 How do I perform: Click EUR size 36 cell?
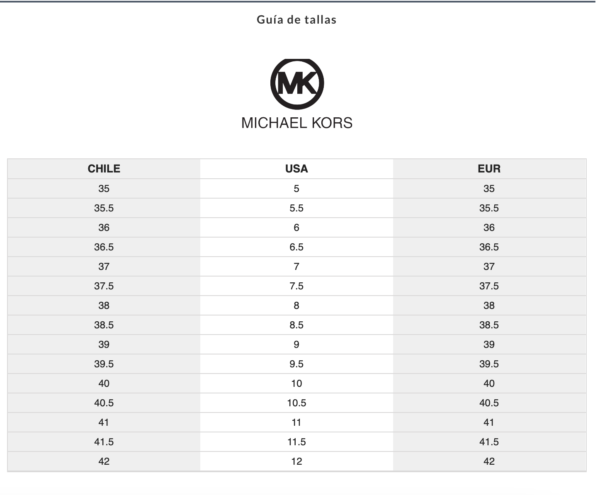pos(489,228)
